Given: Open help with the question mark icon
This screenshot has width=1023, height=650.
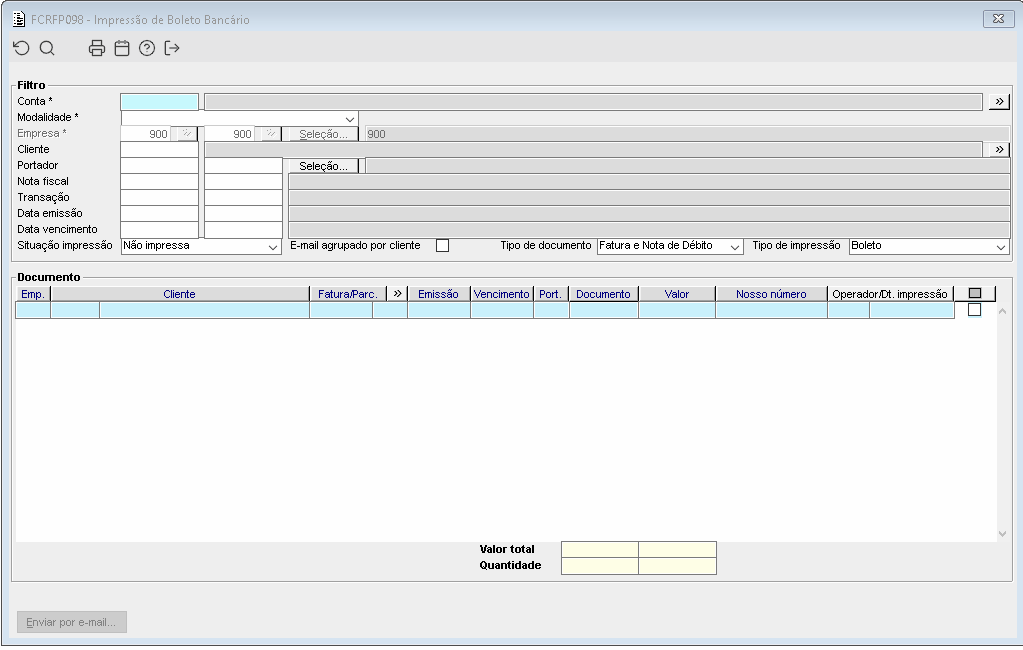Looking at the screenshot, I should point(147,48).
